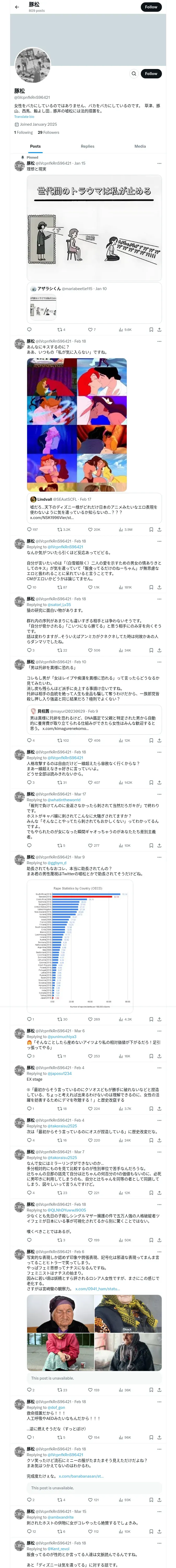The image size is (176, 1568).
Task: Open the 29 Followers list
Action: coord(48,132)
